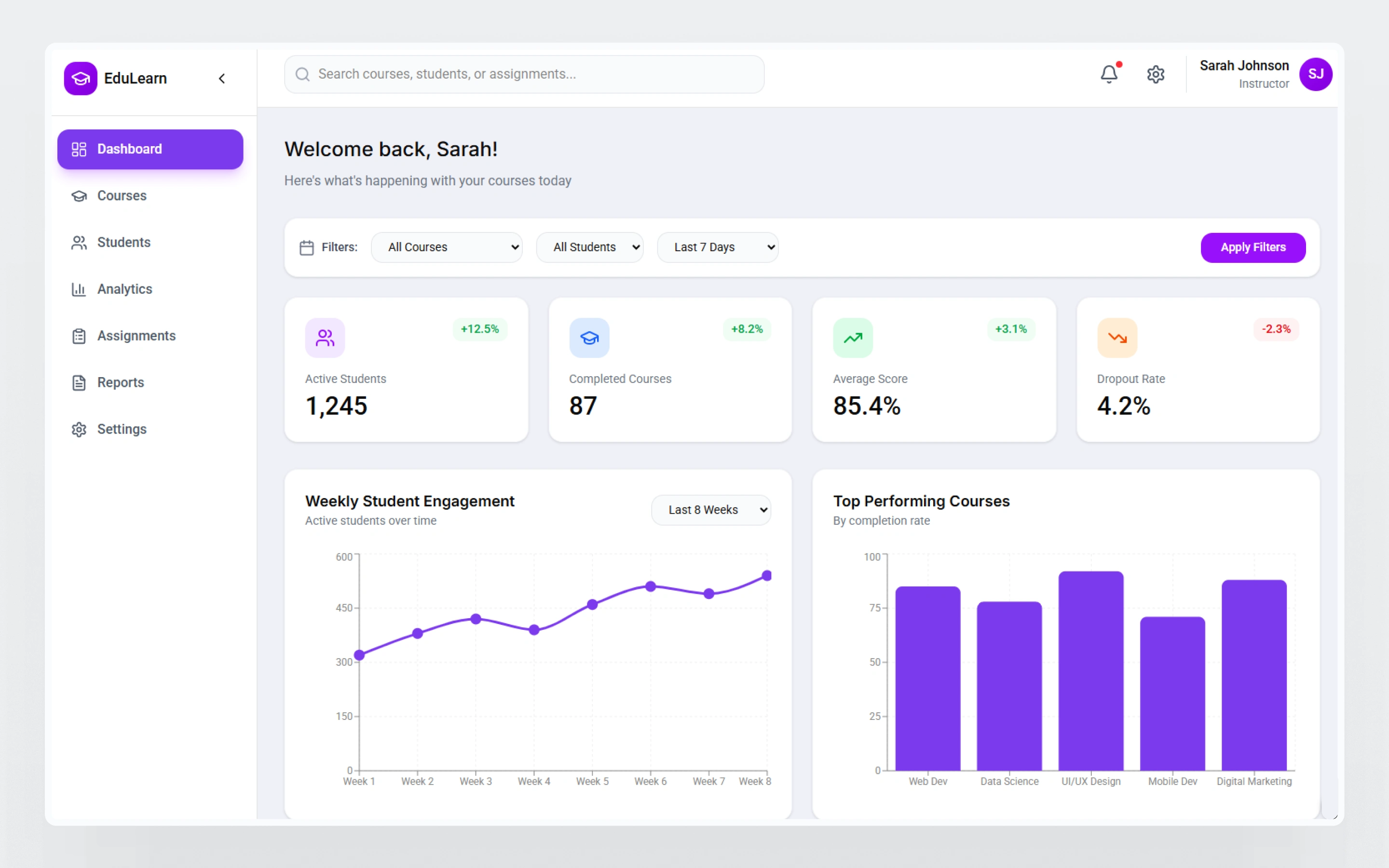Click the Average Score trend-up icon

(853, 338)
